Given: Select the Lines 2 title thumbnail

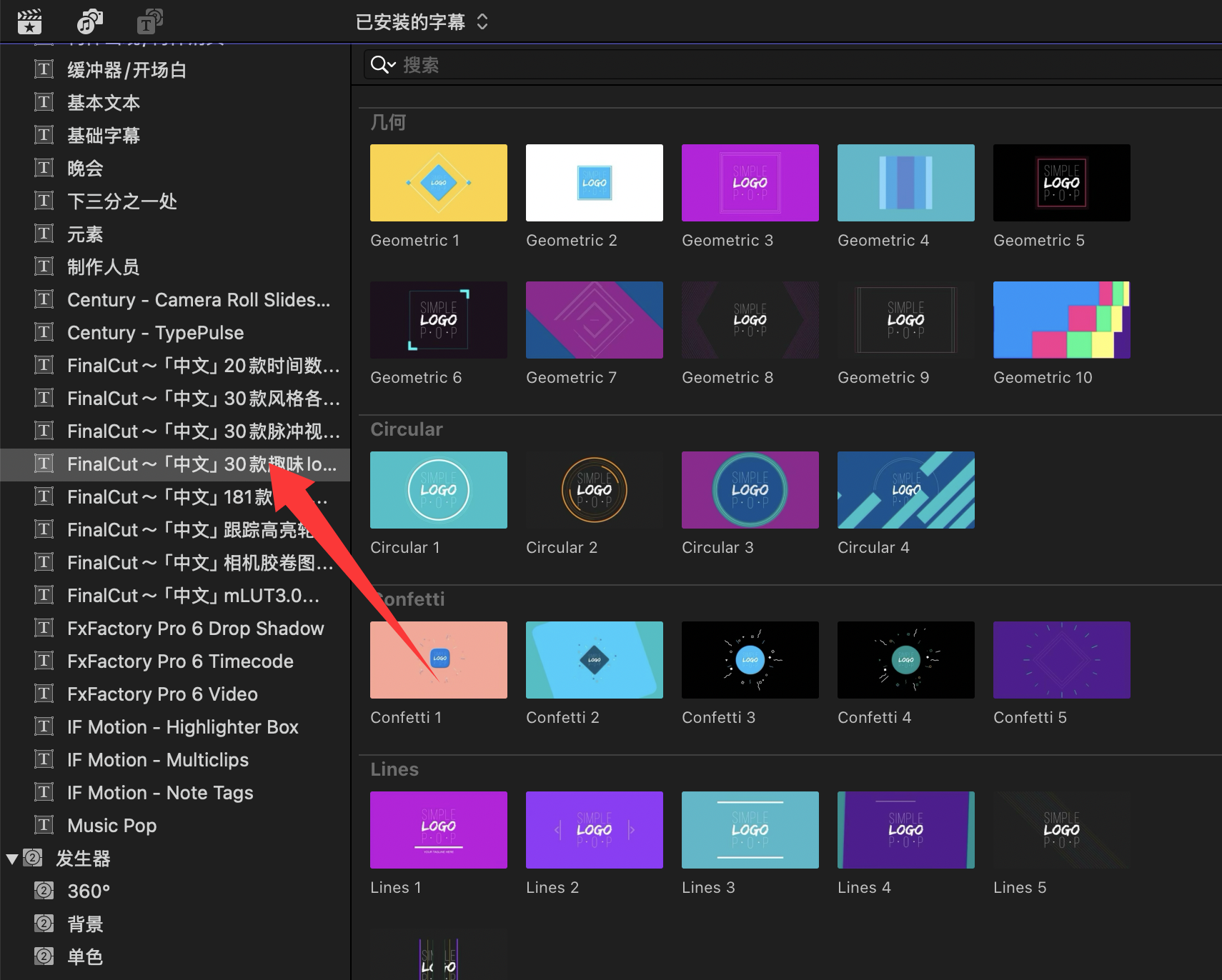Looking at the screenshot, I should (594, 830).
